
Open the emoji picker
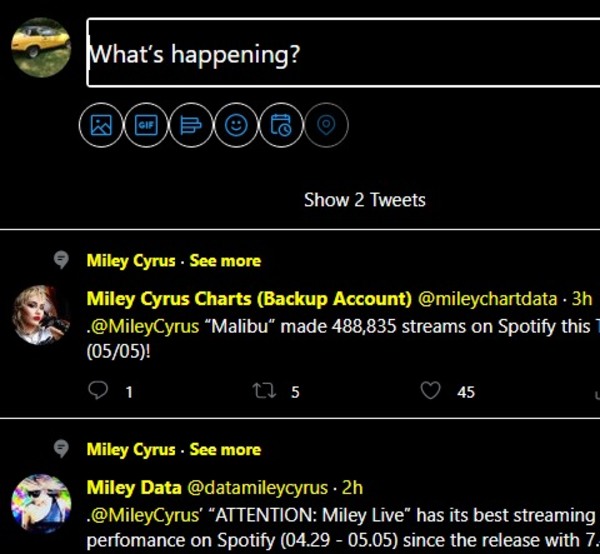coord(236,126)
